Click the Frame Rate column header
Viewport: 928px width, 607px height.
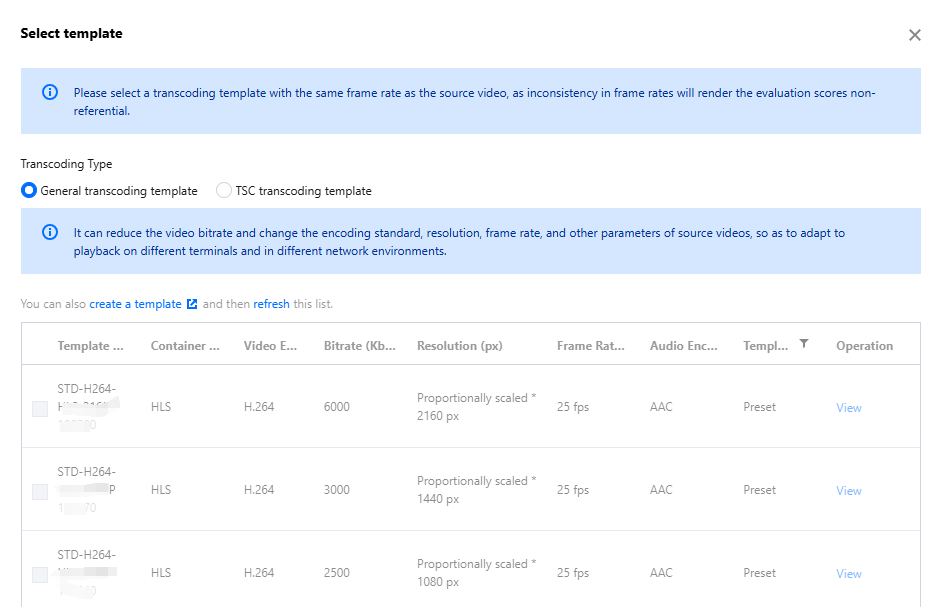click(590, 346)
